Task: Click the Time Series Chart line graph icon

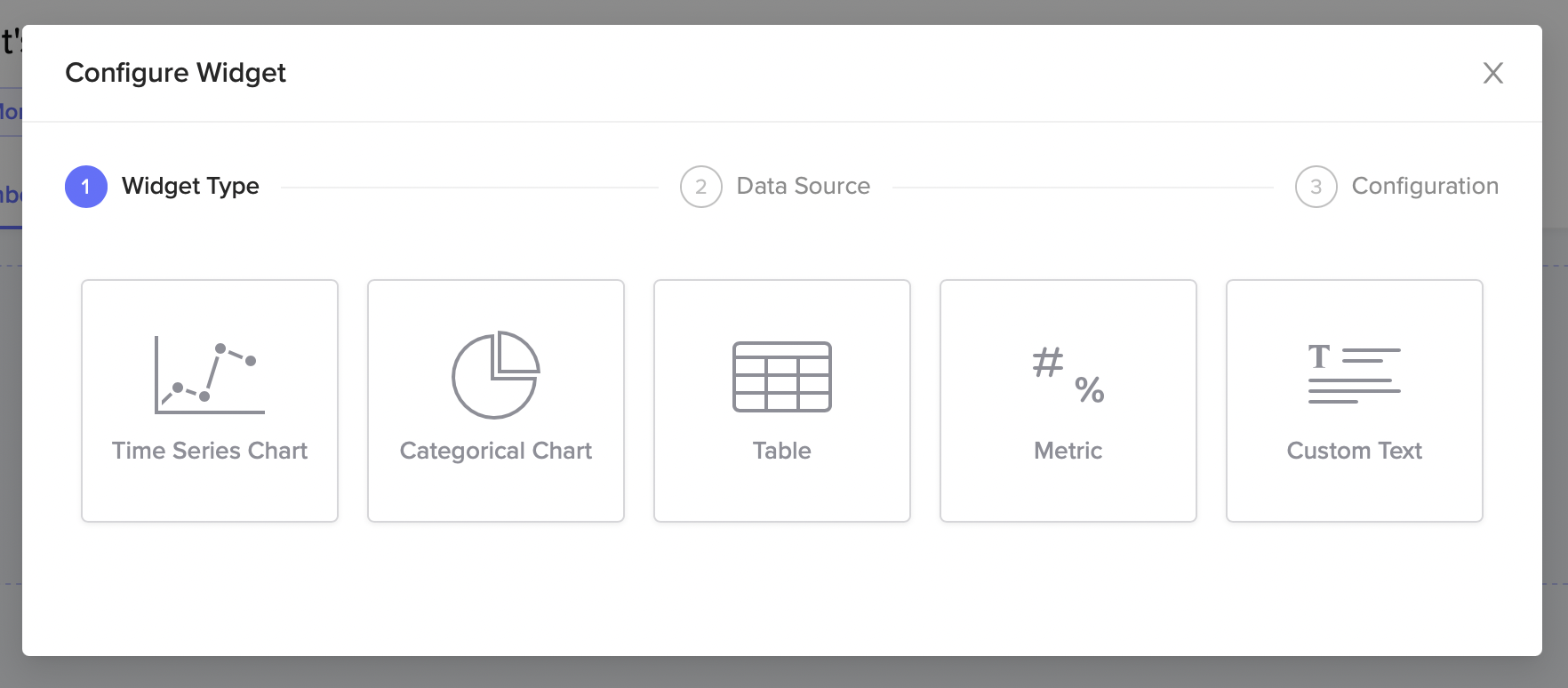Action: [210, 375]
